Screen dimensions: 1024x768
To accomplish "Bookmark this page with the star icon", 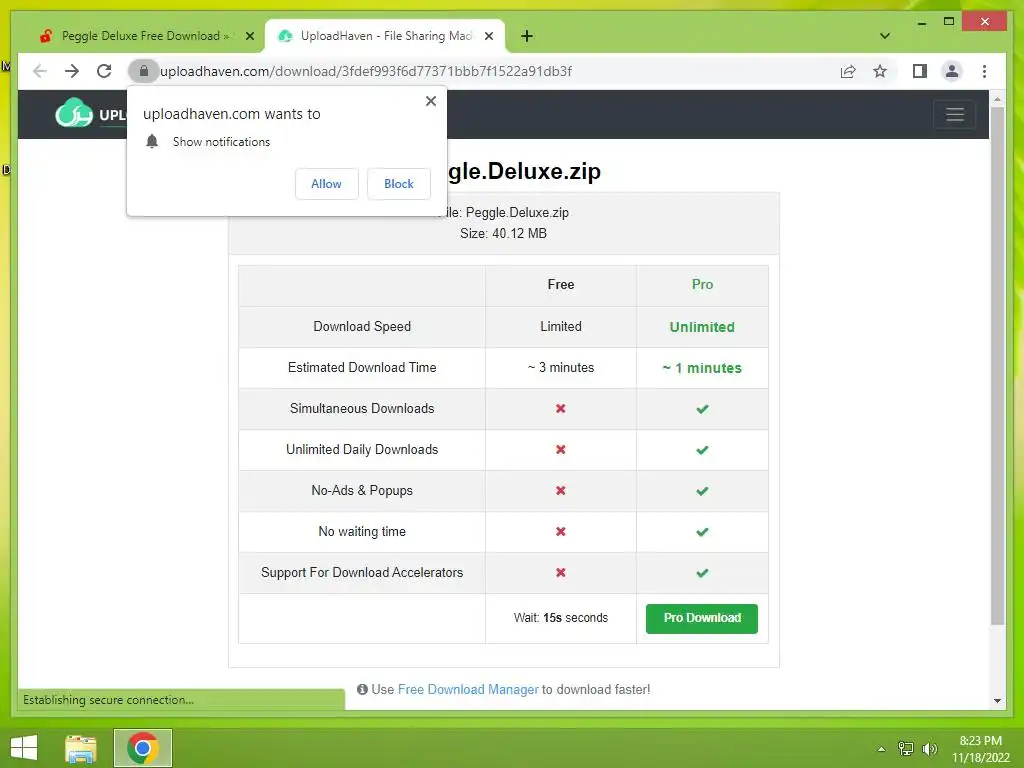I will [x=880, y=71].
